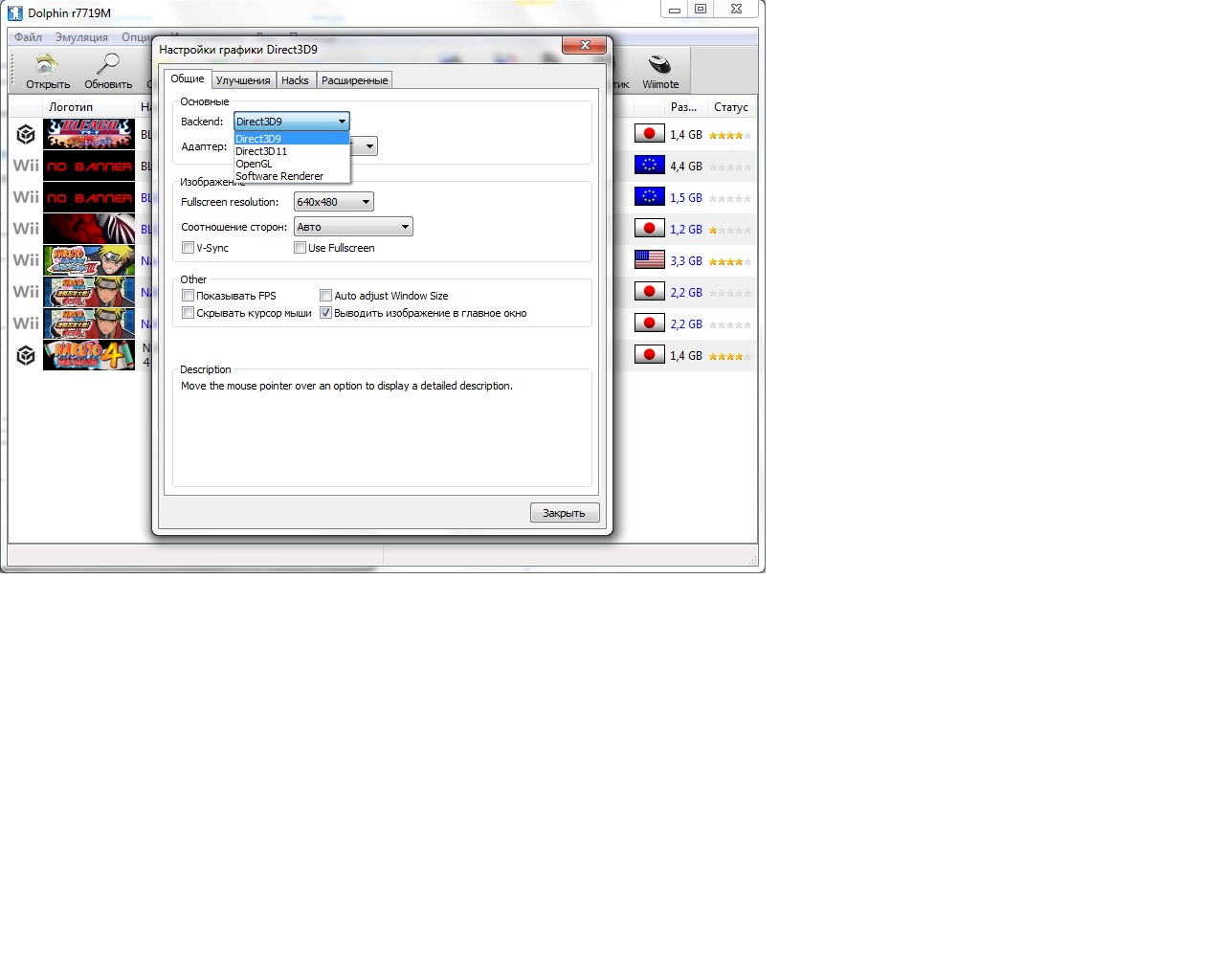Choose OpenGL in the Backend list

(292, 164)
